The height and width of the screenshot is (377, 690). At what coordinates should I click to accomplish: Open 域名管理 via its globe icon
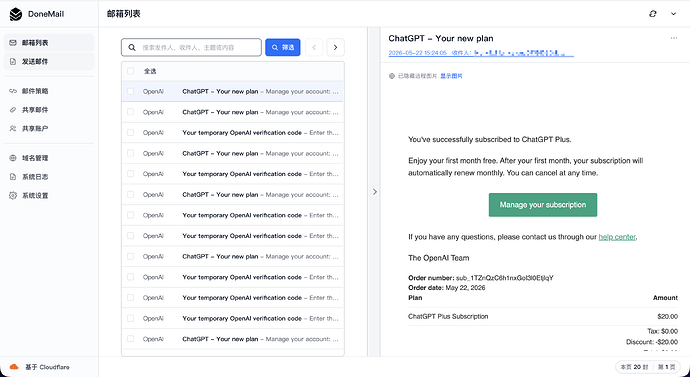pyautogui.click(x=13, y=158)
